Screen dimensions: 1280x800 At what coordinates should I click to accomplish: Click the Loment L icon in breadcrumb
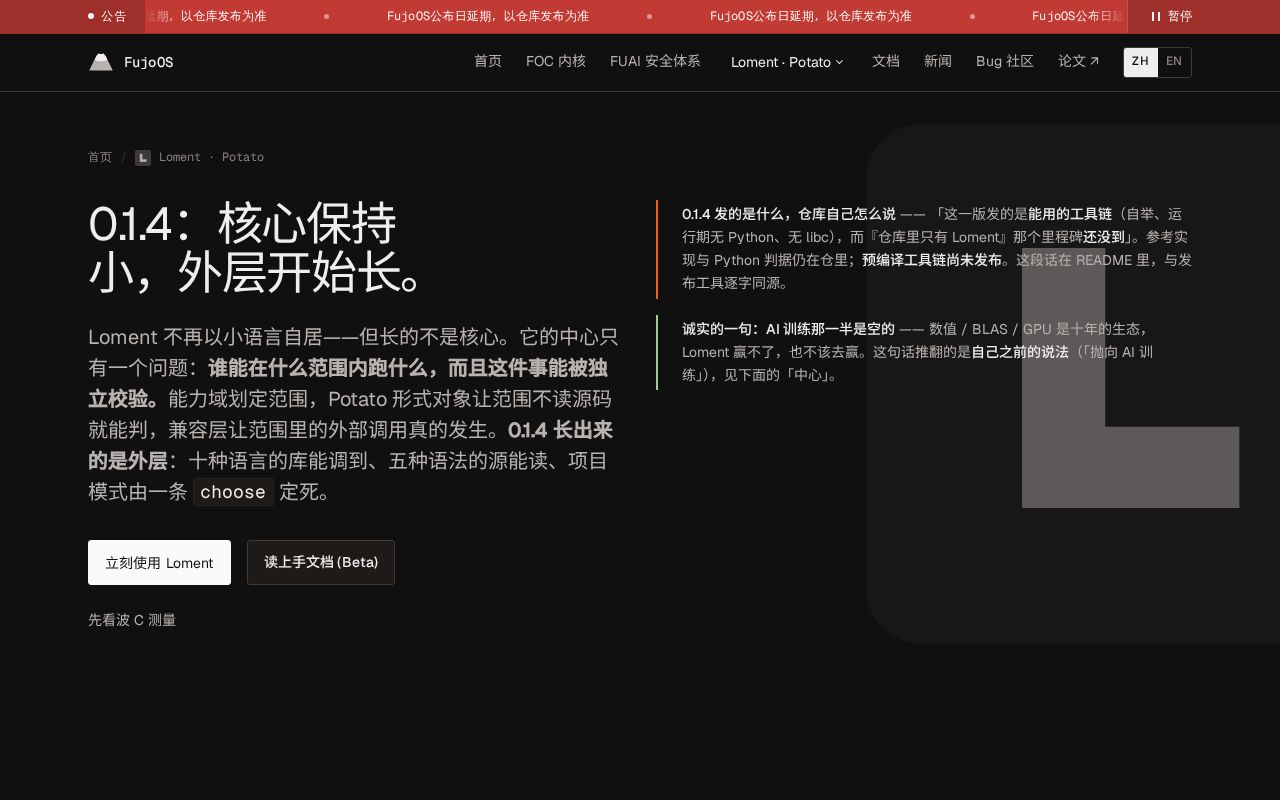click(143, 157)
